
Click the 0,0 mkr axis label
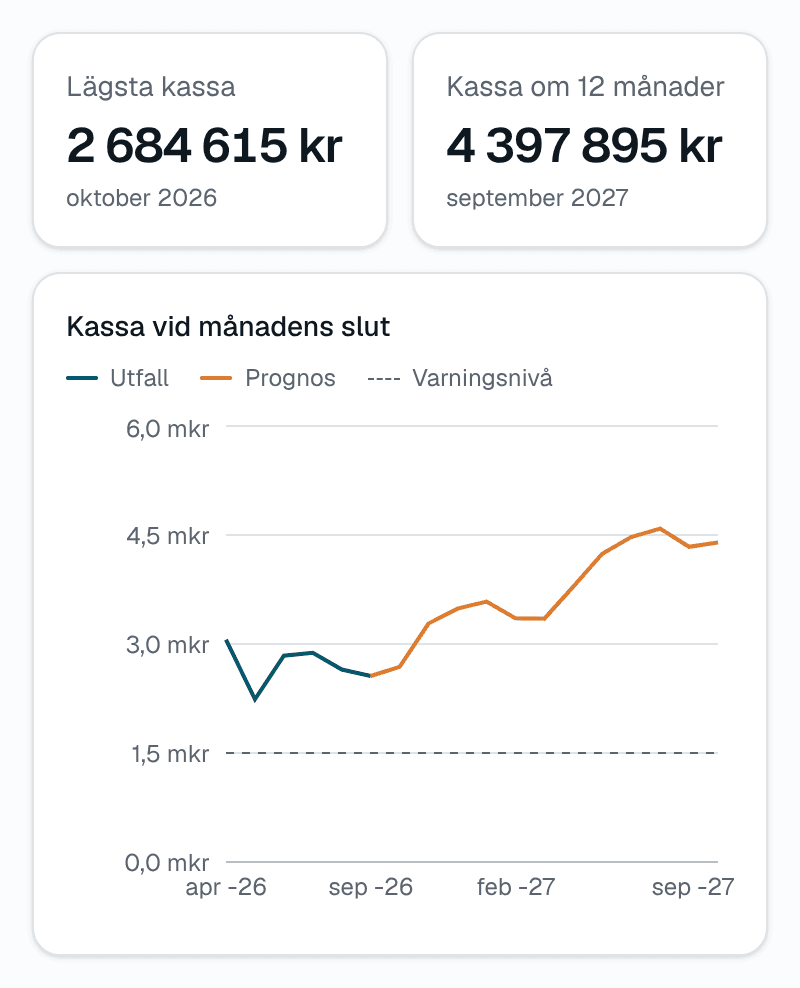[167, 862]
